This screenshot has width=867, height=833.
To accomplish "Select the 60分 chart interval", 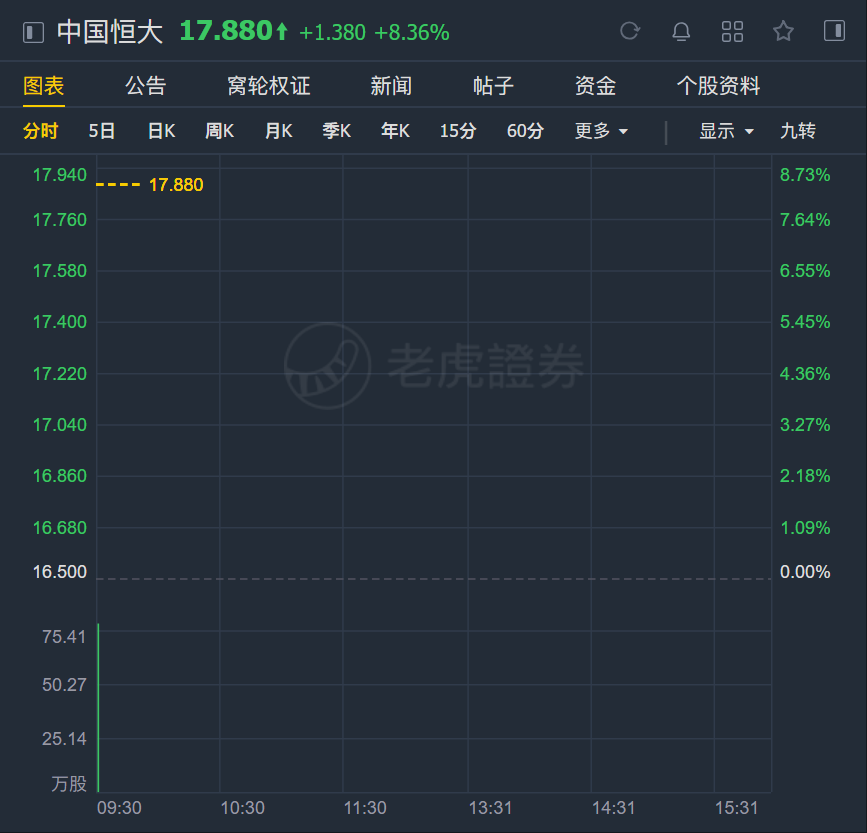I will point(525,131).
